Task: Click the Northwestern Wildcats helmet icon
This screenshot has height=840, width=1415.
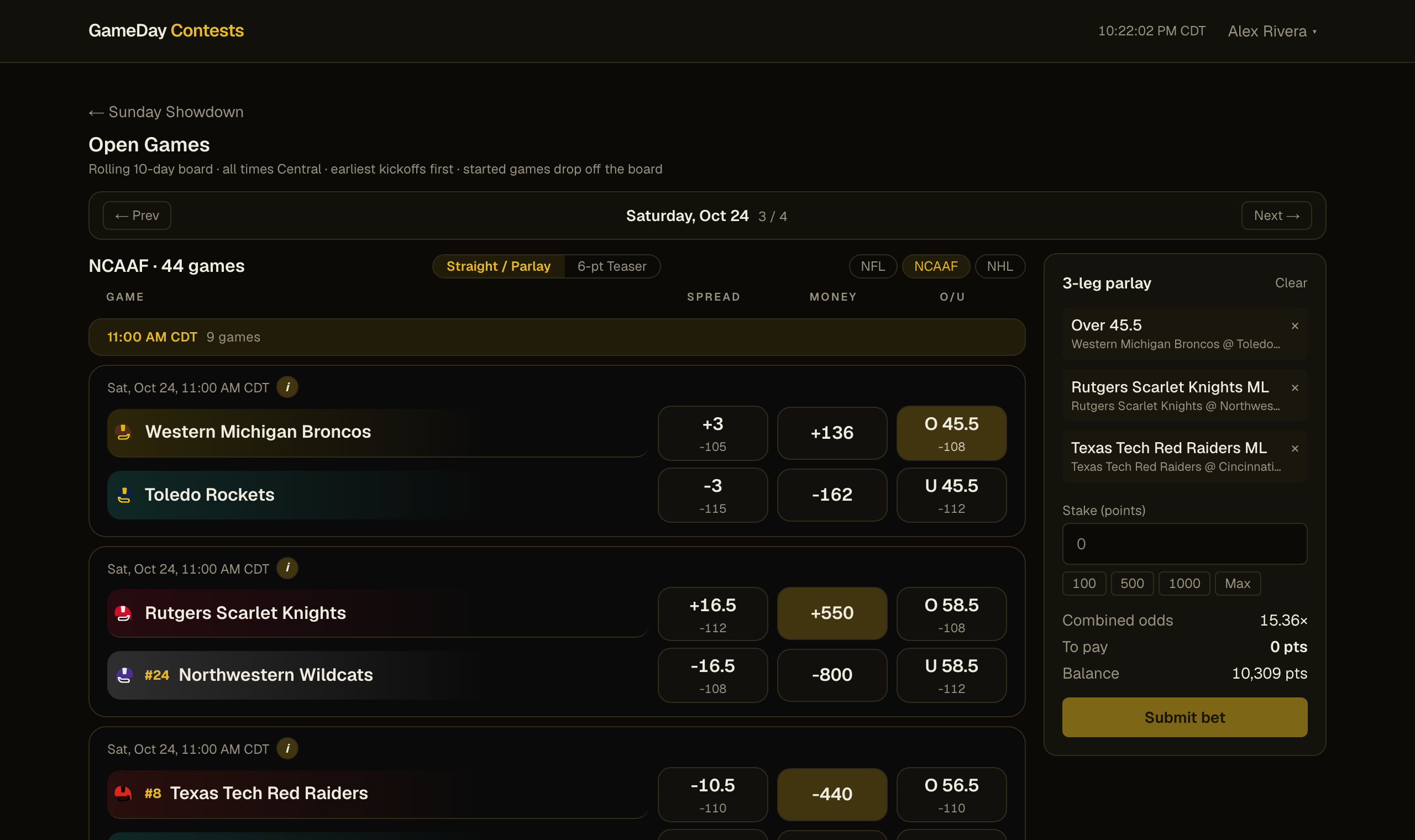Action: (x=124, y=675)
